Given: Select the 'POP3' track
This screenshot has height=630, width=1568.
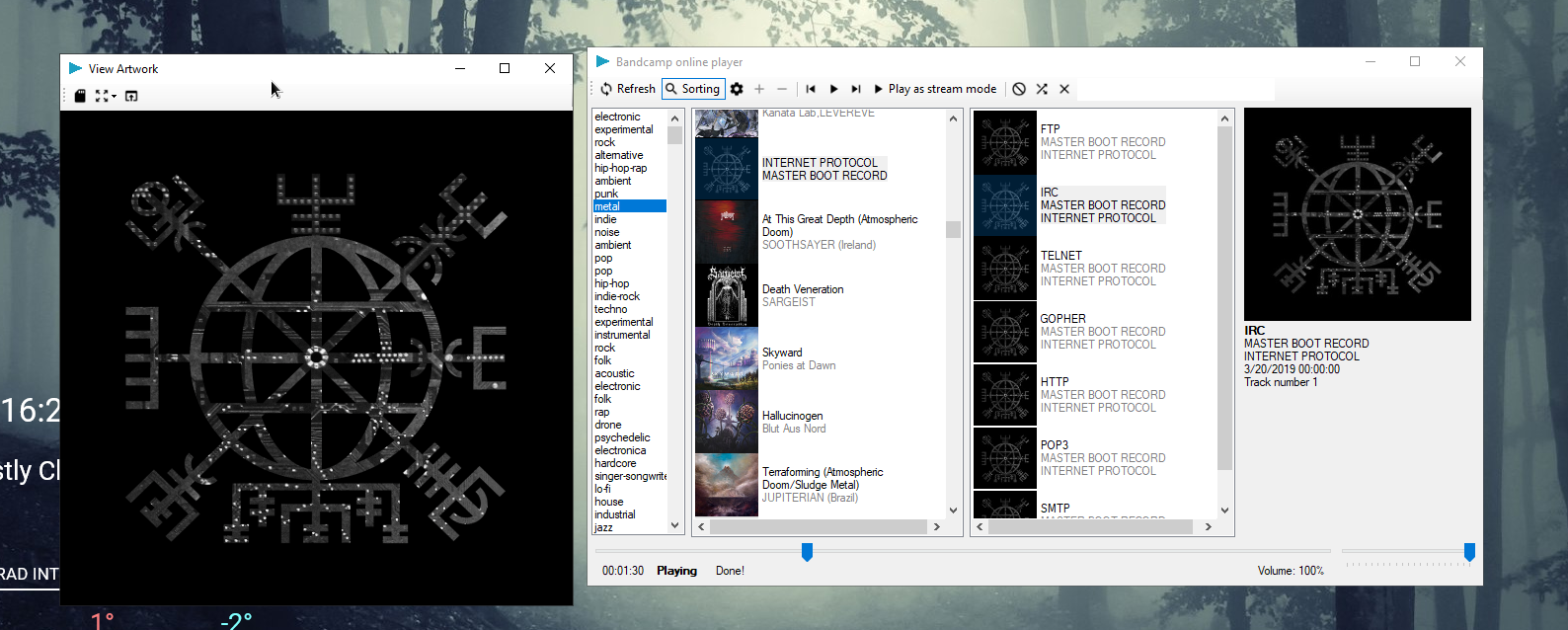Looking at the screenshot, I should (1095, 458).
